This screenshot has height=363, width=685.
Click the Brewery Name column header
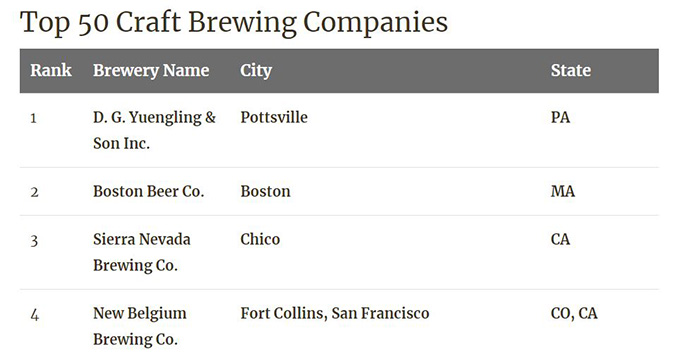tap(151, 70)
